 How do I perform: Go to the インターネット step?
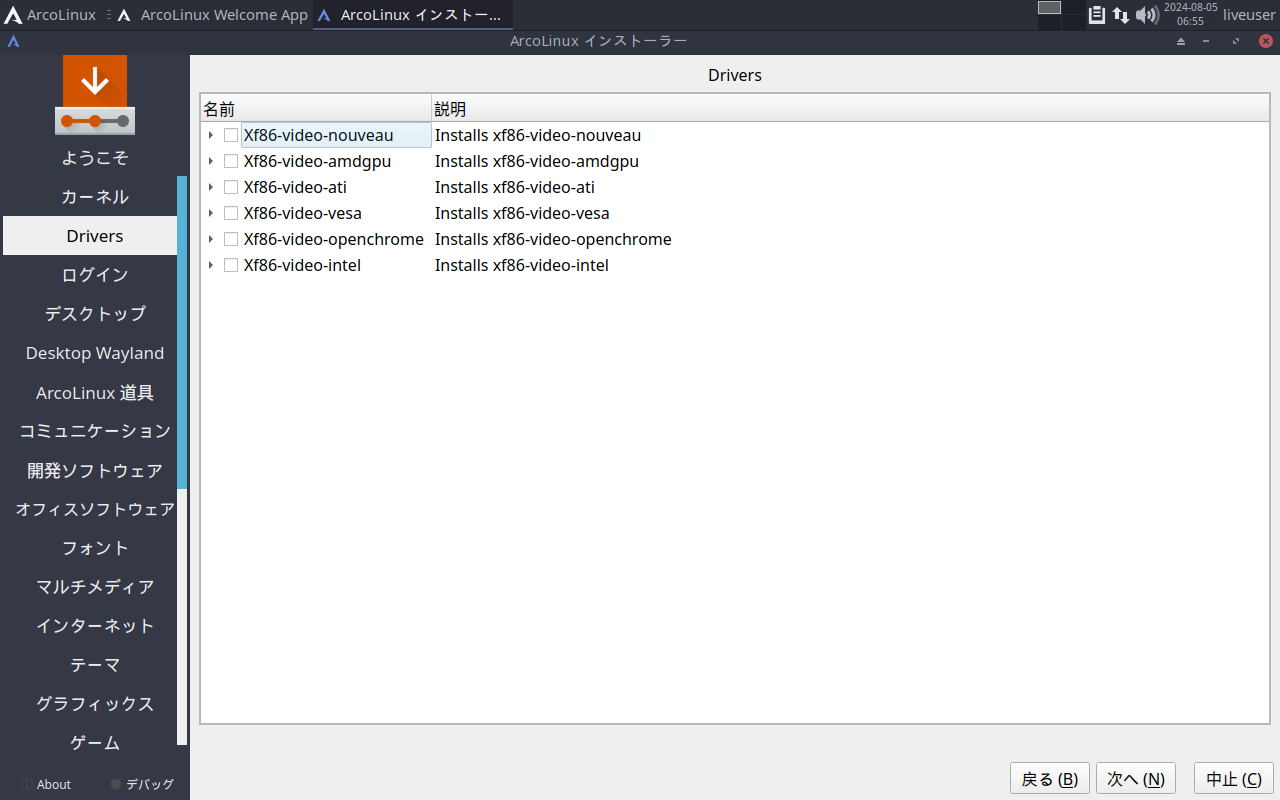[95, 626]
